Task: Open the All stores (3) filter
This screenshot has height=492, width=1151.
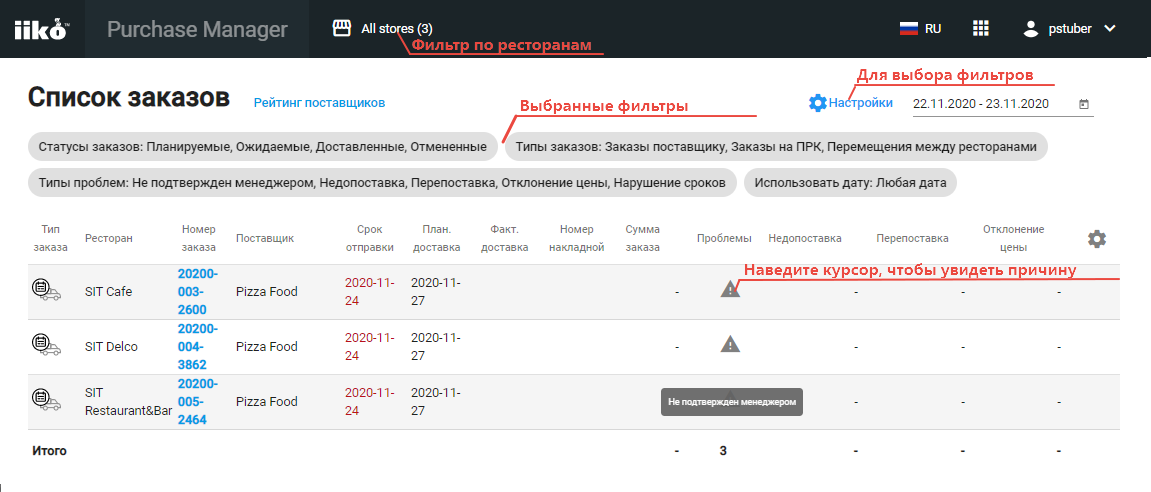Action: pos(397,29)
